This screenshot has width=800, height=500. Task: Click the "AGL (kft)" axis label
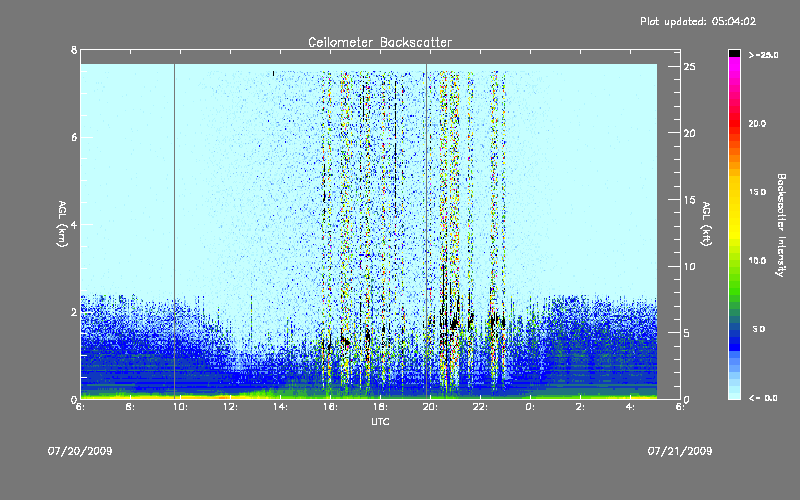(x=706, y=224)
